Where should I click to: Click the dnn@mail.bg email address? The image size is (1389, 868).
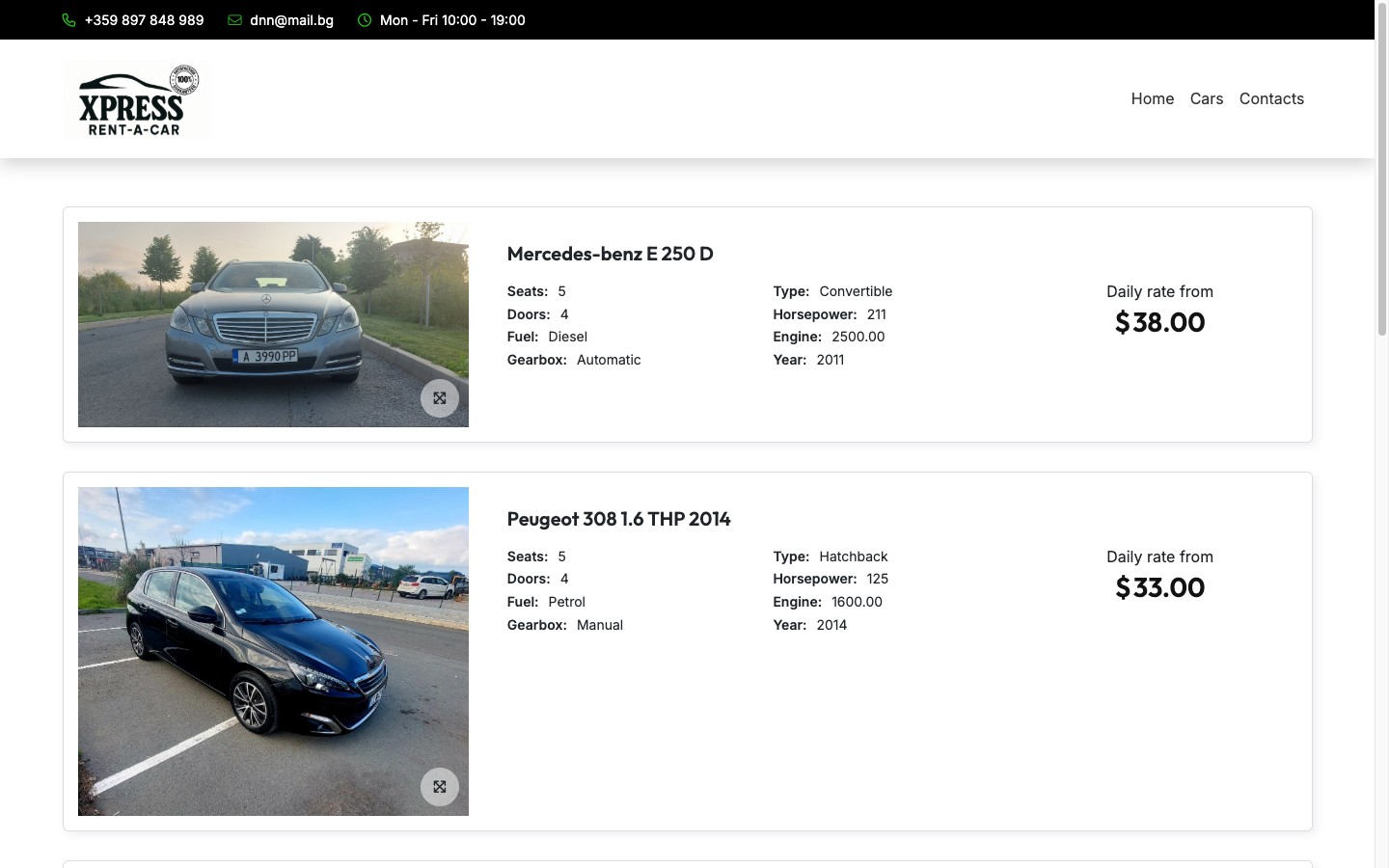pyautogui.click(x=291, y=20)
